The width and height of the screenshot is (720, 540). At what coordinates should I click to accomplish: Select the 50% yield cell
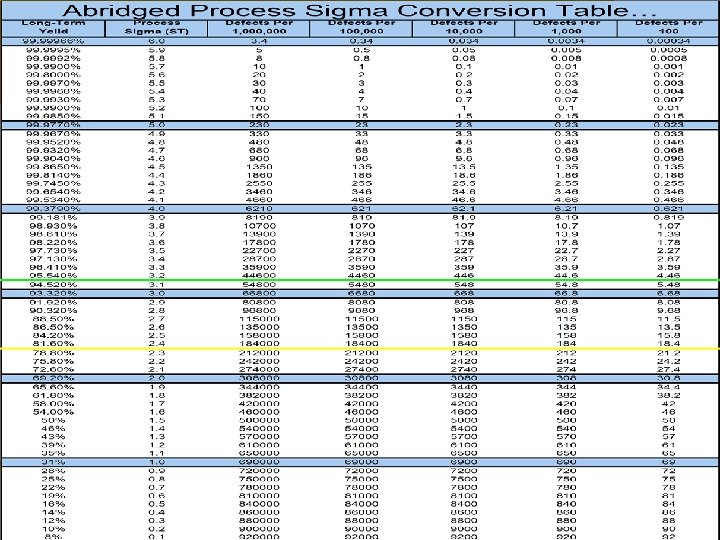click(x=53, y=420)
